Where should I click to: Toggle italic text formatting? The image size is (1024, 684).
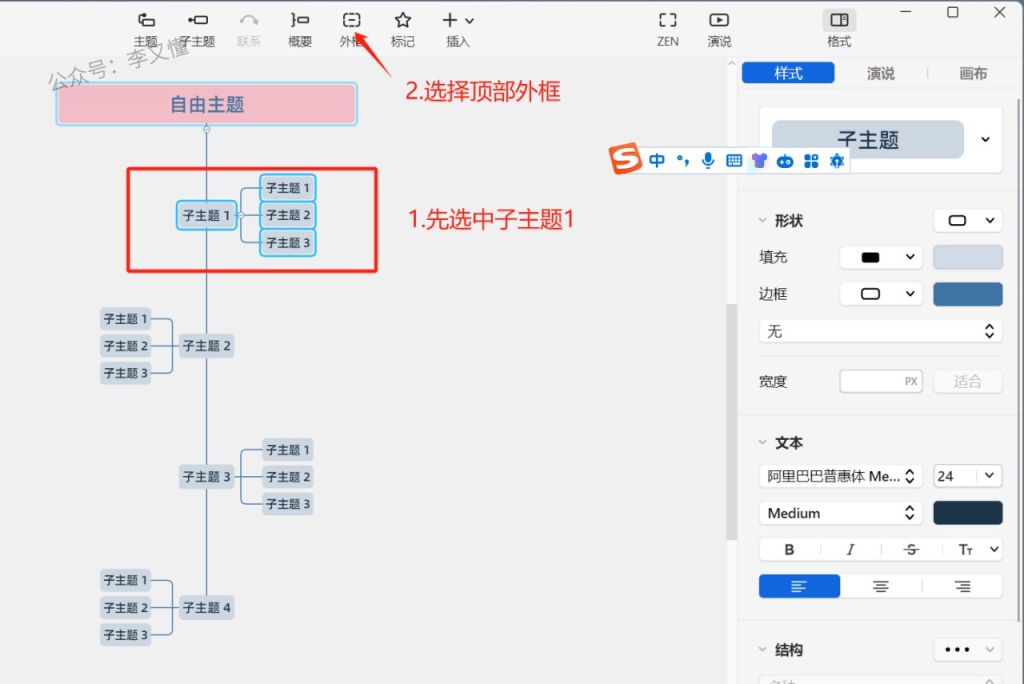click(850, 549)
